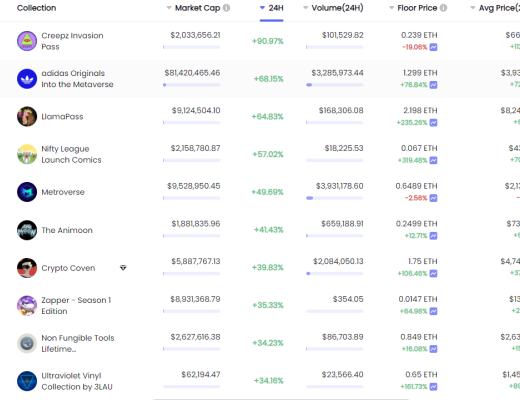Screen dimensions: 520x400
Task: Click adidas Originals market cap progress bar
Action: [x=192, y=85]
